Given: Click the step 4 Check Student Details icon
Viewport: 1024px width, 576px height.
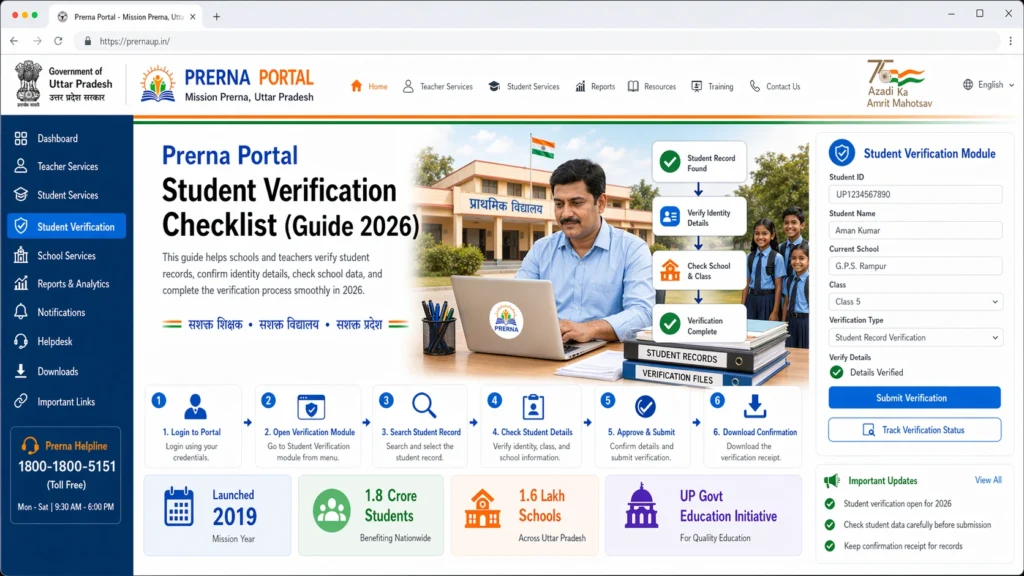Looking at the screenshot, I should coord(533,407).
